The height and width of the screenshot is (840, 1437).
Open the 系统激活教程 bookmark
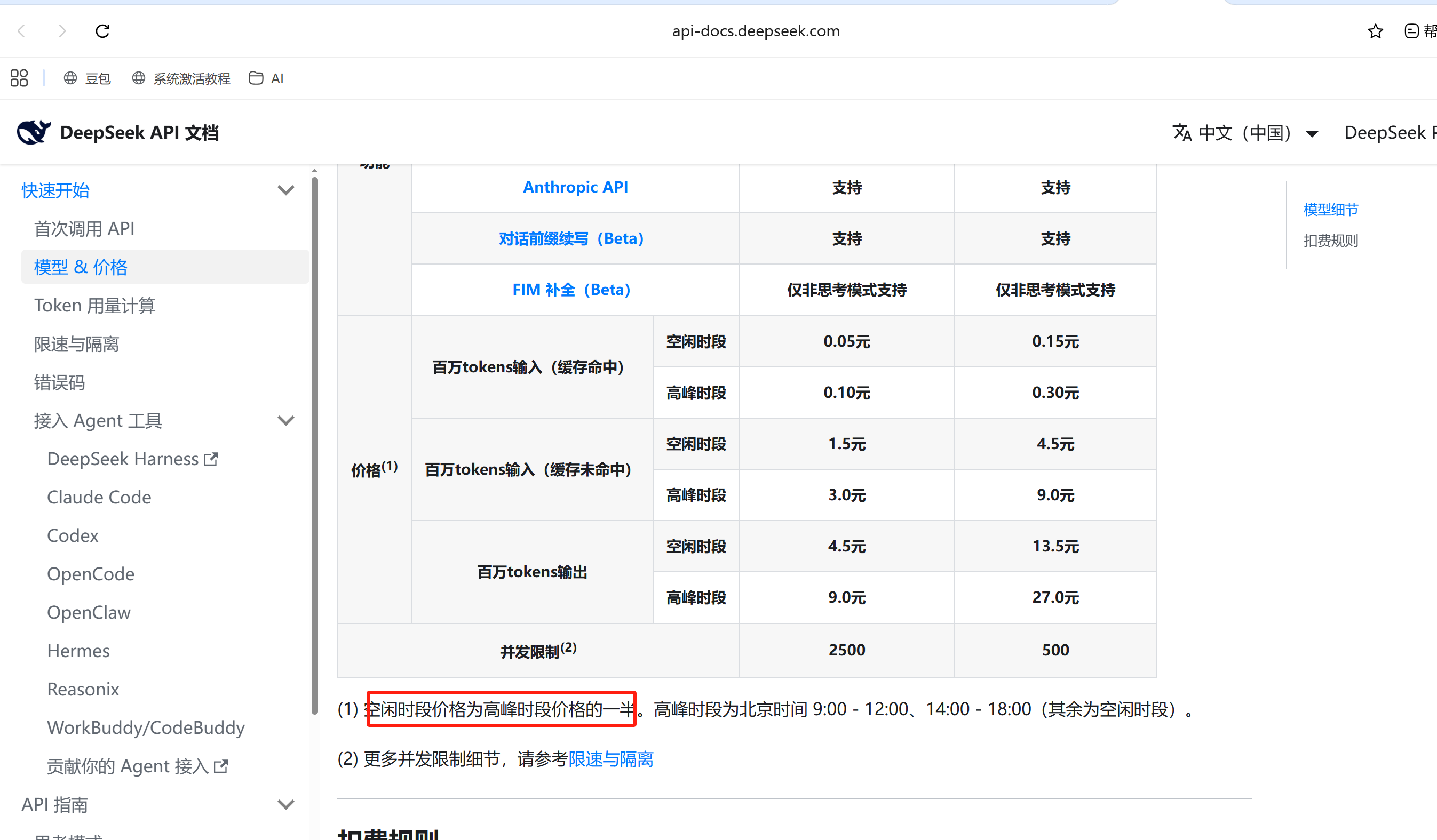coord(181,78)
